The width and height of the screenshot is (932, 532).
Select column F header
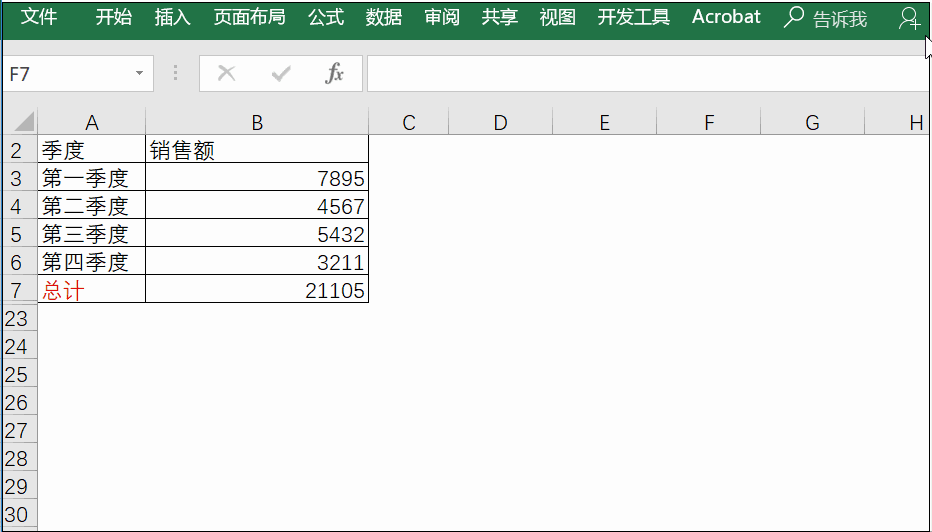pyautogui.click(x=709, y=122)
